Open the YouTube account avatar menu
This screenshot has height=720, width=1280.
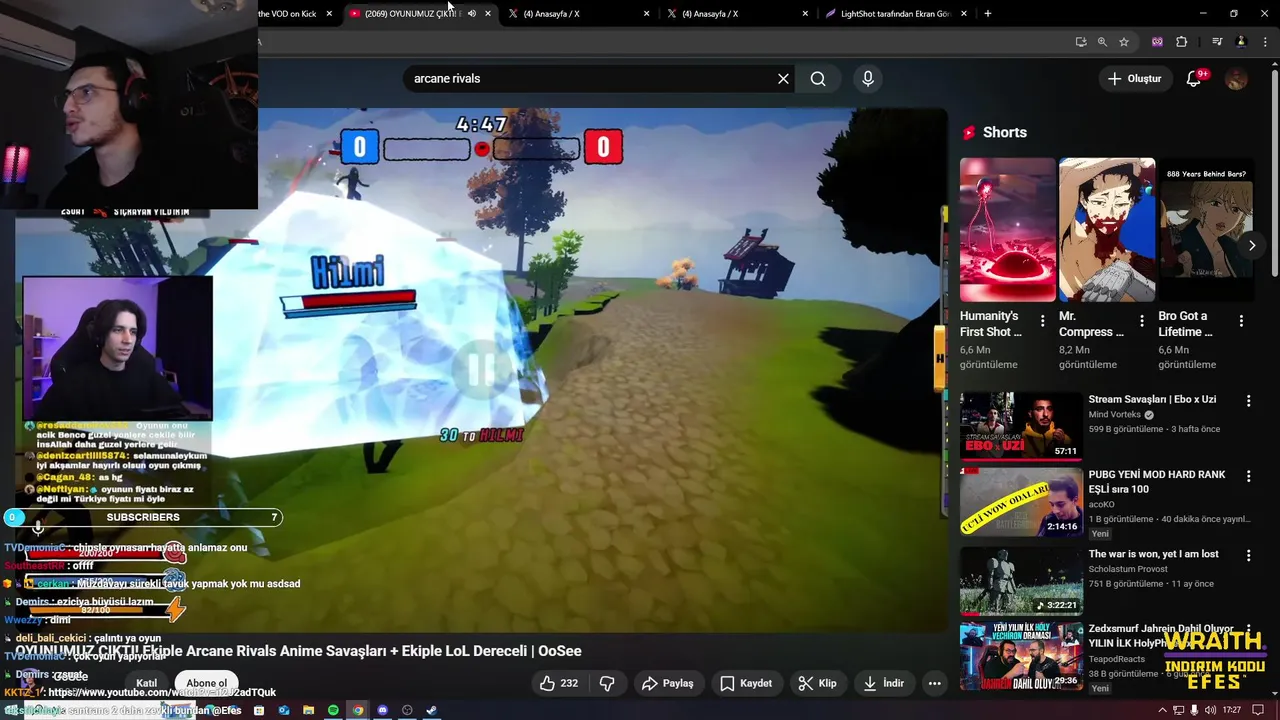1237,79
